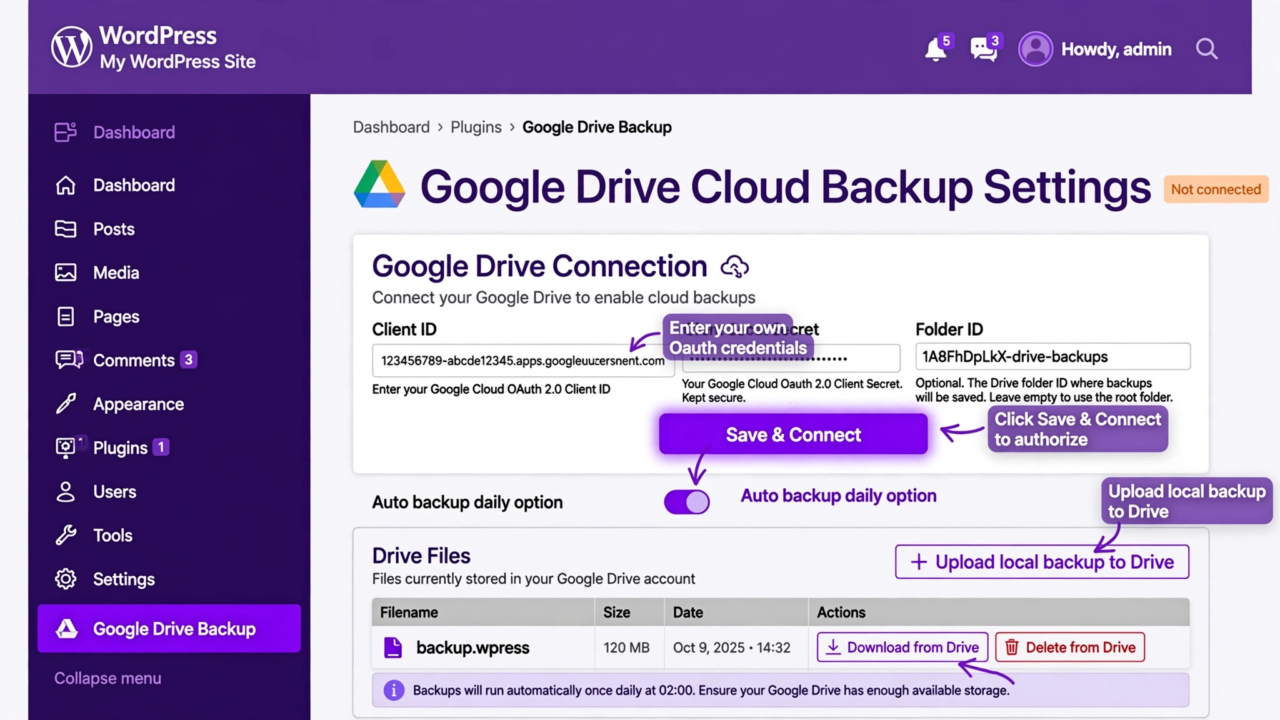The image size is (1280, 720).
Task: Click the Client ID input field
Action: pos(523,360)
